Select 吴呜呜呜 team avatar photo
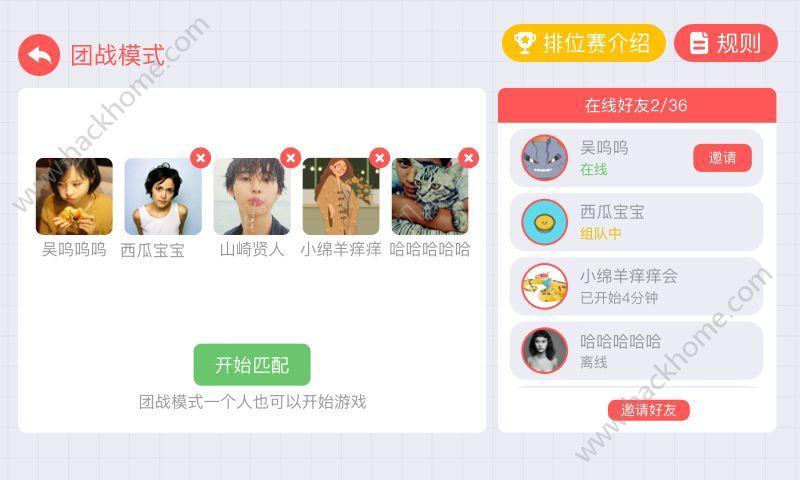Screen dimensions: 800x480 coord(74,196)
